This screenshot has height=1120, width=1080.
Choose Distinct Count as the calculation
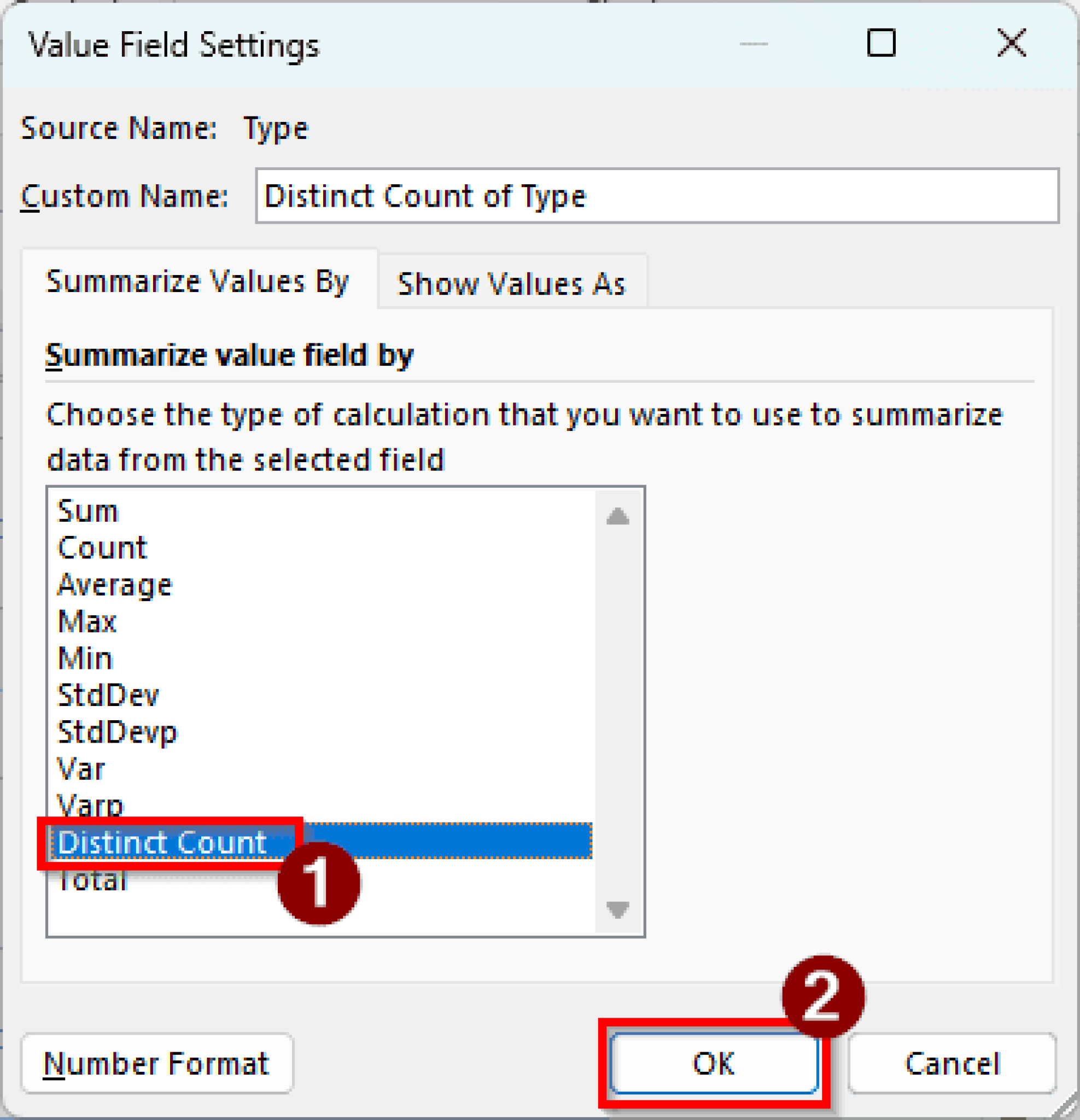[x=162, y=842]
